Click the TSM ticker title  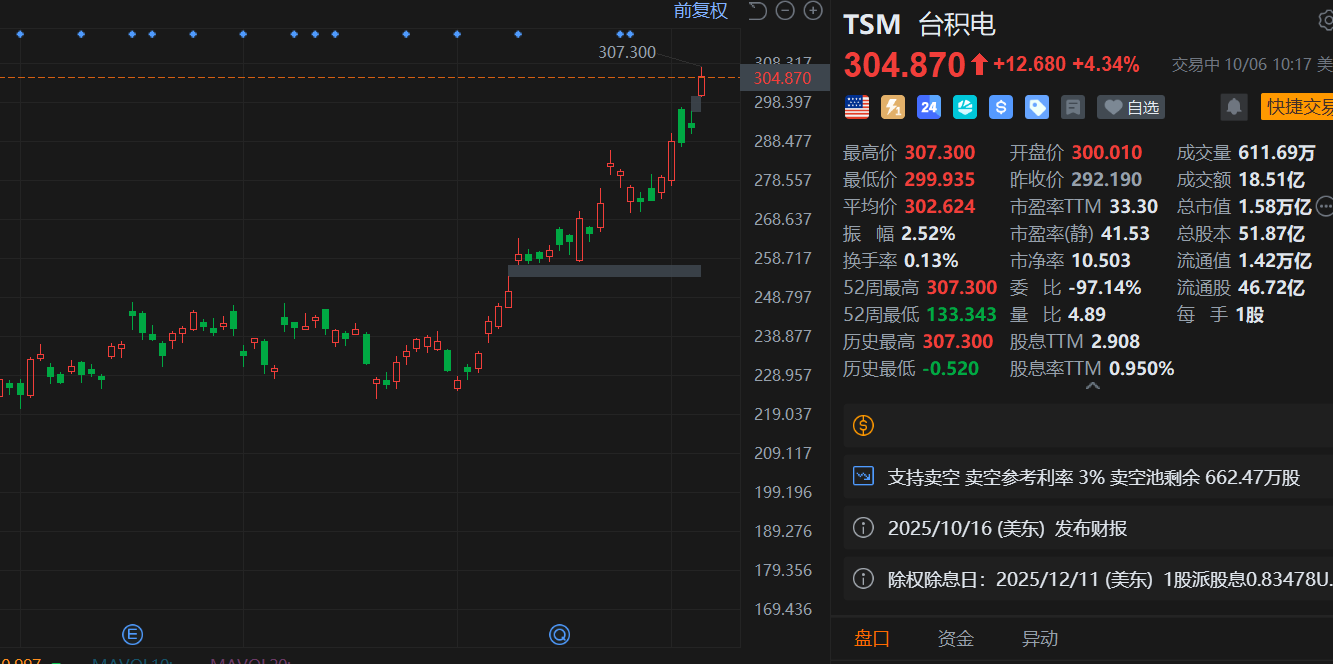pos(872,24)
